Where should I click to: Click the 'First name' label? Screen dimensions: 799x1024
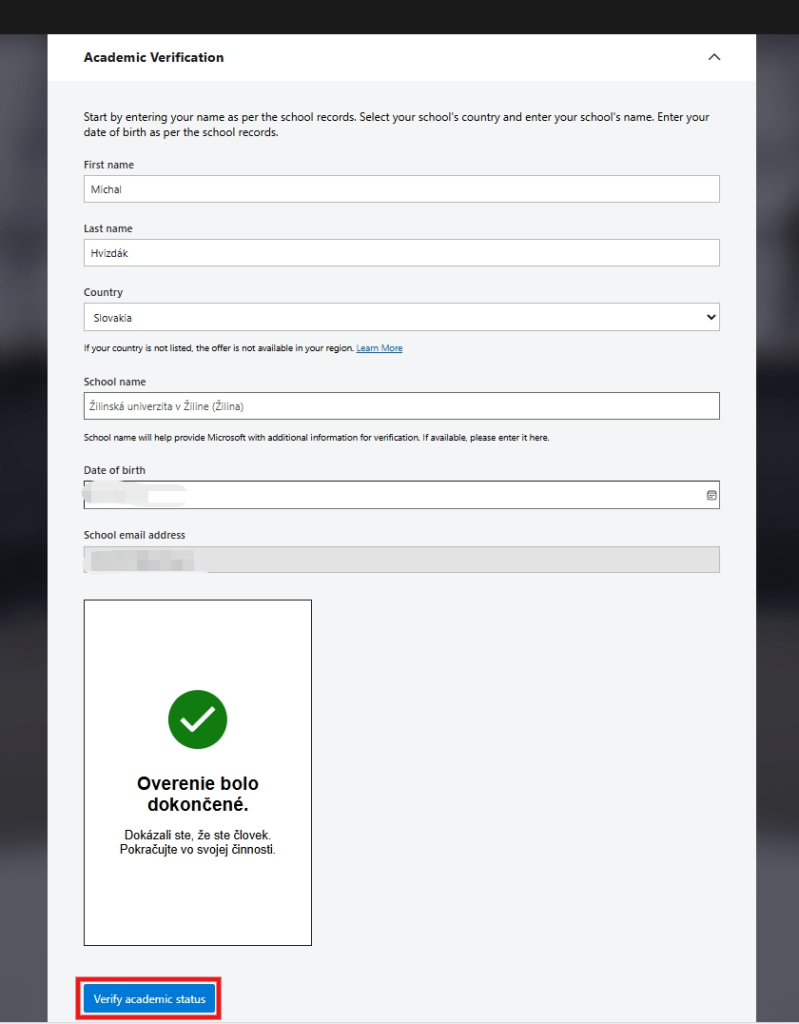click(108, 165)
